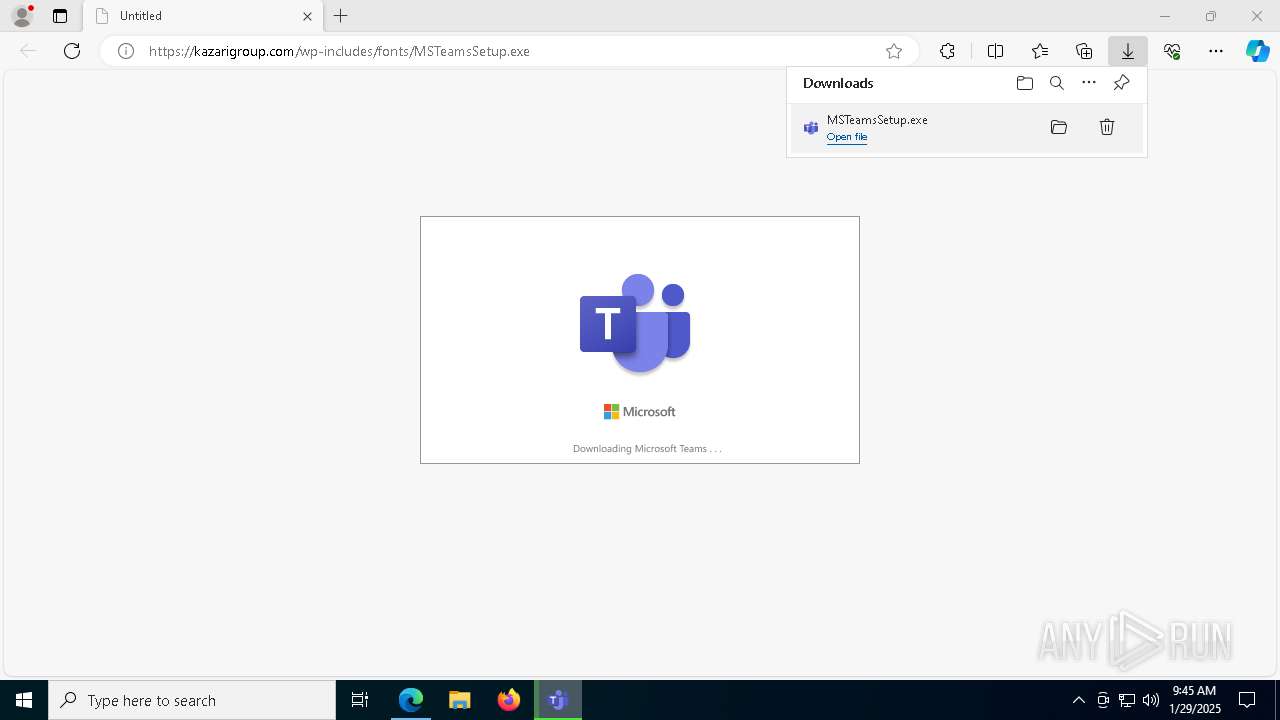Open Browser essentials icon
Viewport: 1280px width, 720px height.
[1172, 51]
